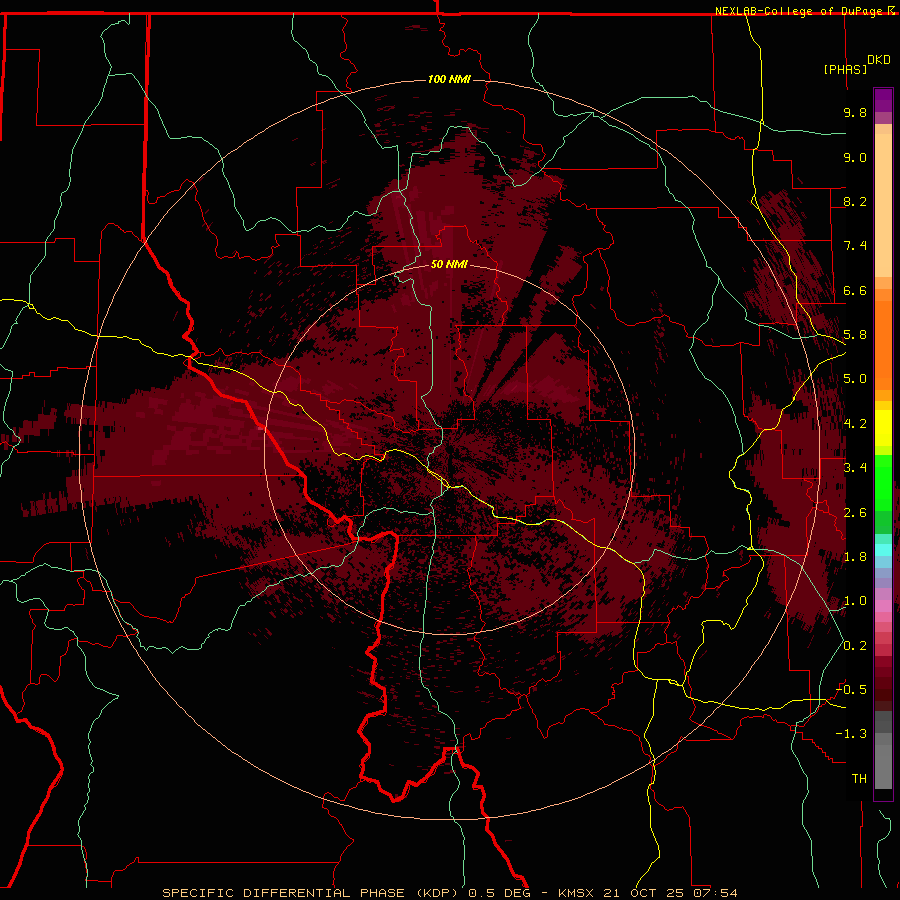Click the 5.0 value on the scale

coord(855,379)
